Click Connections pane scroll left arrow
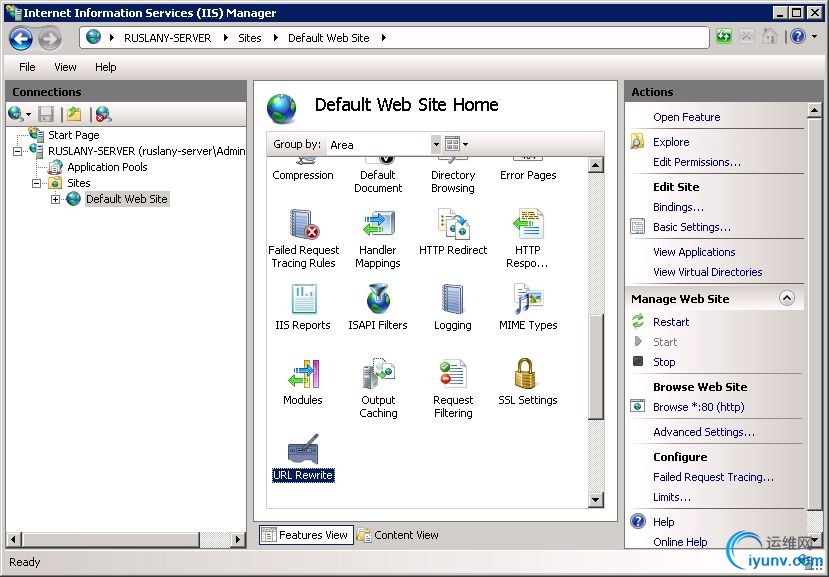The image size is (829, 577). pos(14,539)
